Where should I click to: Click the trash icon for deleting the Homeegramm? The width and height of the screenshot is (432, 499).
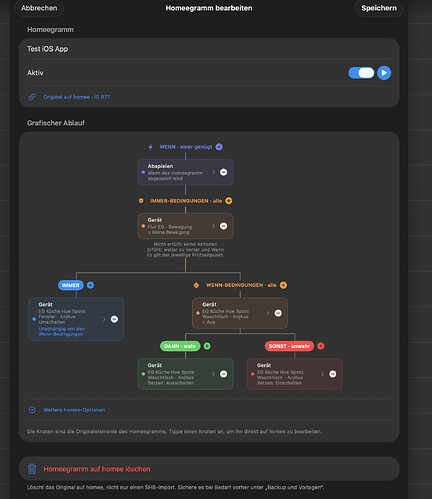pyautogui.click(x=32, y=469)
